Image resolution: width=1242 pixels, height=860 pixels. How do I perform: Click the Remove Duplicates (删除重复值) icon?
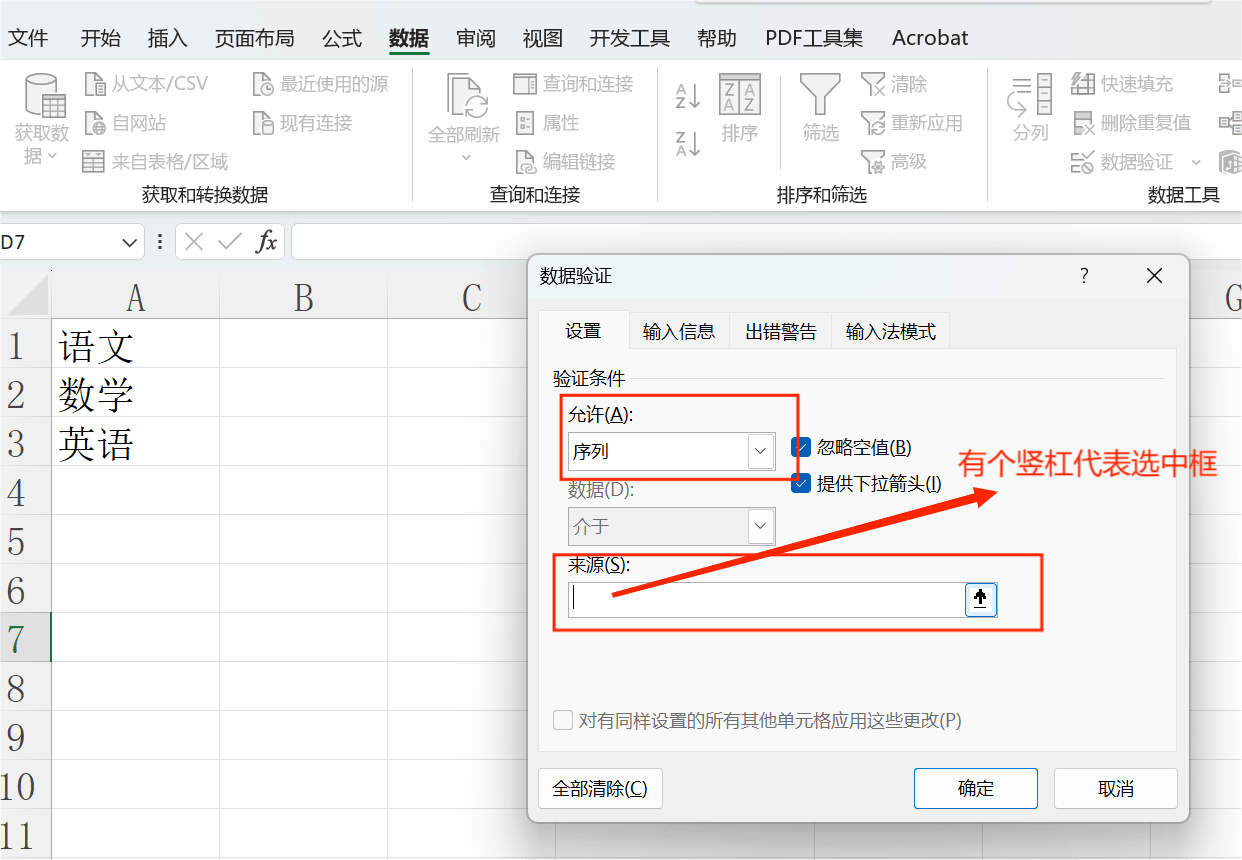click(x=1084, y=123)
